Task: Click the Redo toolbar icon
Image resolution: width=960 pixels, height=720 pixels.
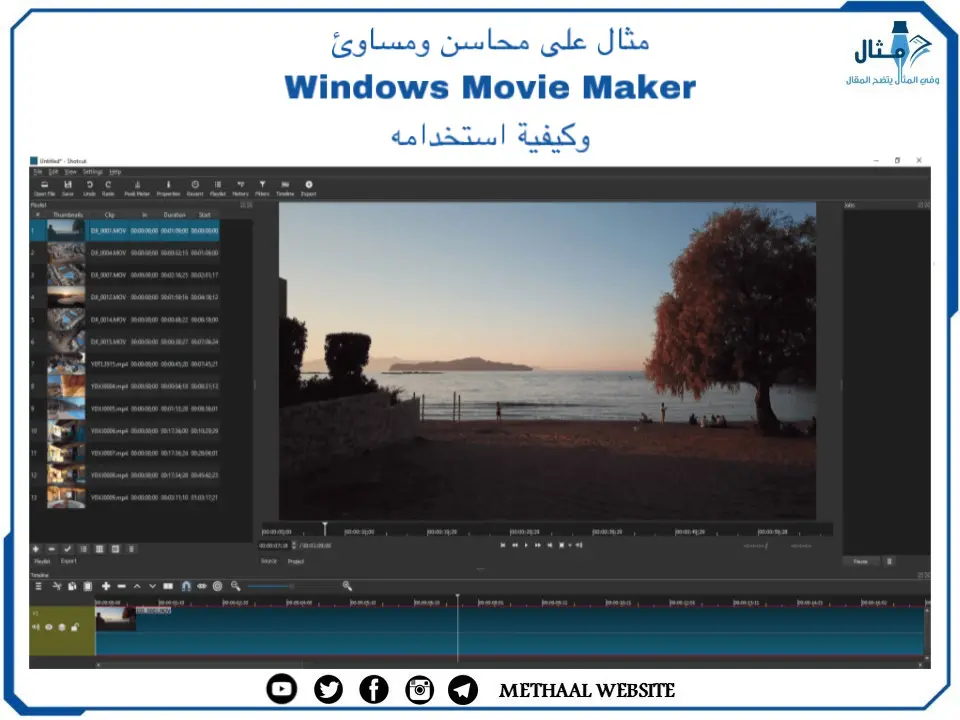Action: 108,188
